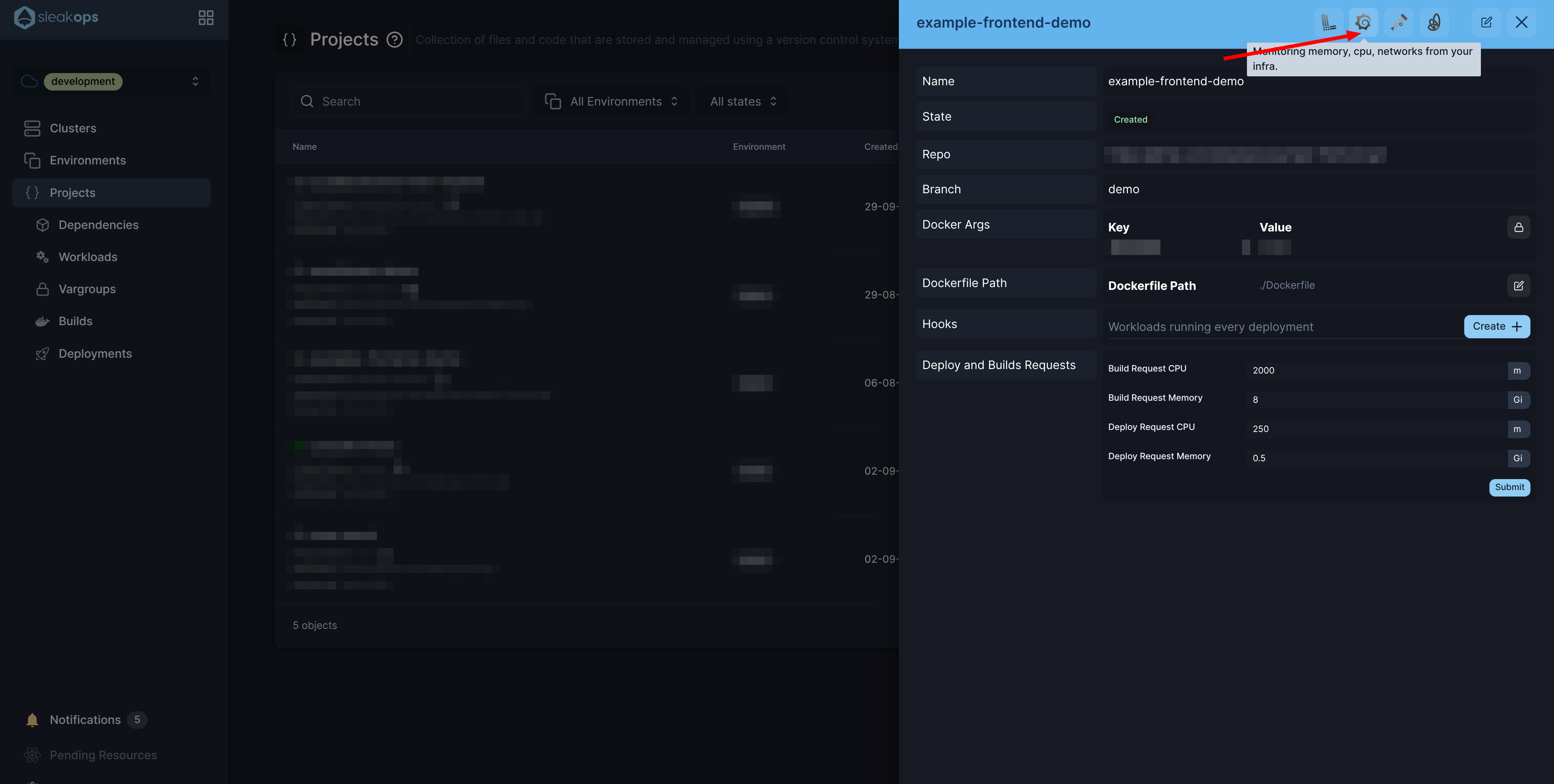Click the OpenTelemetry telescope icon
The image size is (1554, 784).
(x=1398, y=22)
